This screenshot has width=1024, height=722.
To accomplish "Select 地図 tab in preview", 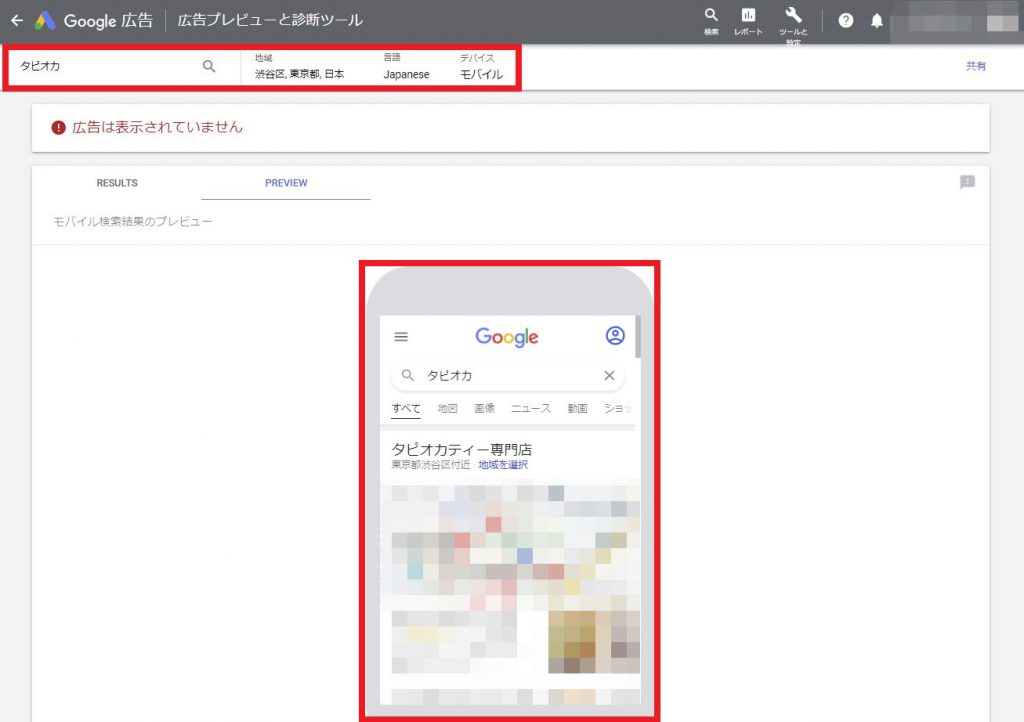I will [447, 409].
